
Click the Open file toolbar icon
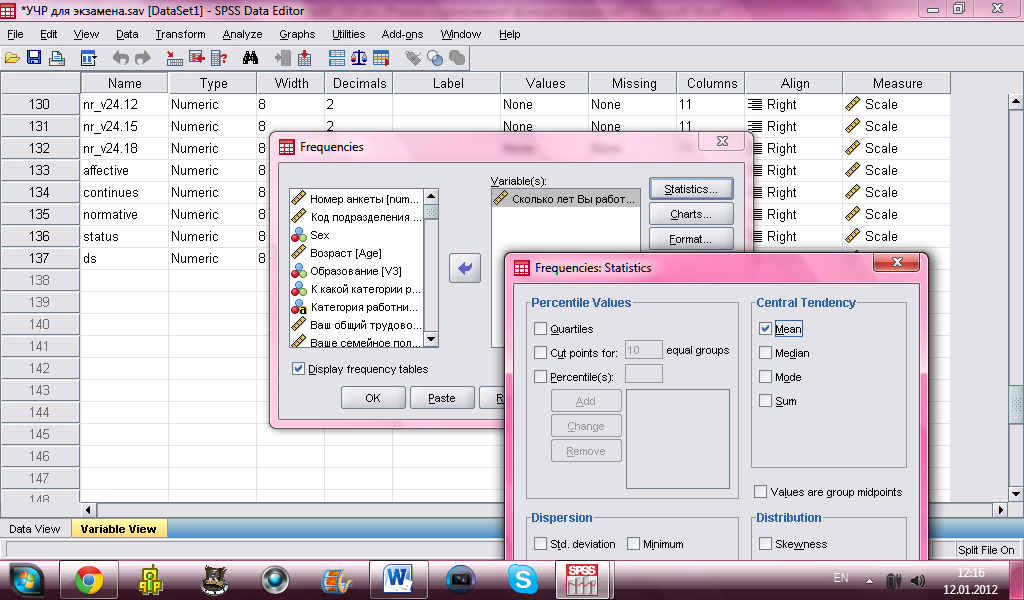(x=12, y=58)
